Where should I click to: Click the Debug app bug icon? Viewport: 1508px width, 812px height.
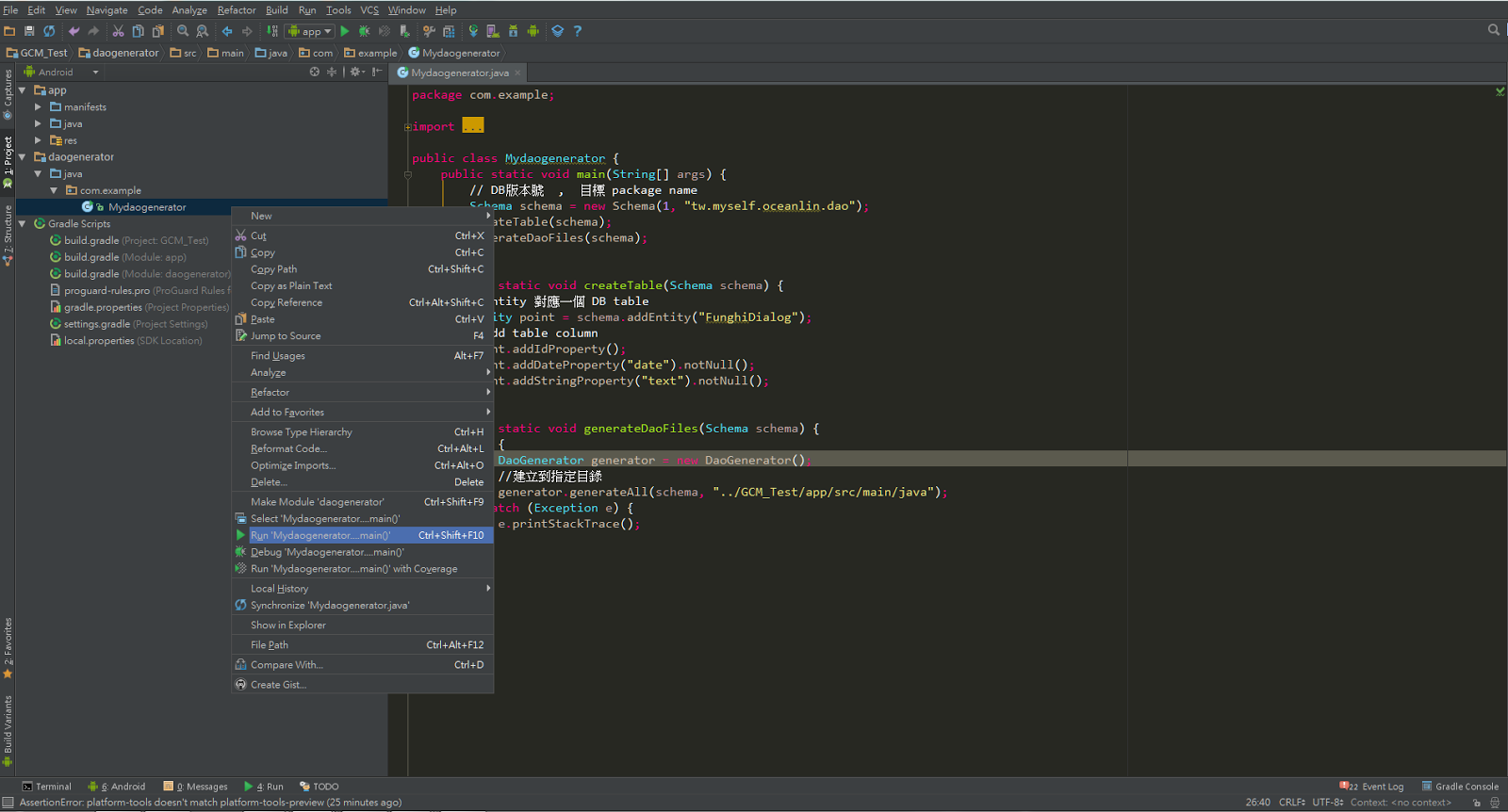pyautogui.click(x=365, y=31)
